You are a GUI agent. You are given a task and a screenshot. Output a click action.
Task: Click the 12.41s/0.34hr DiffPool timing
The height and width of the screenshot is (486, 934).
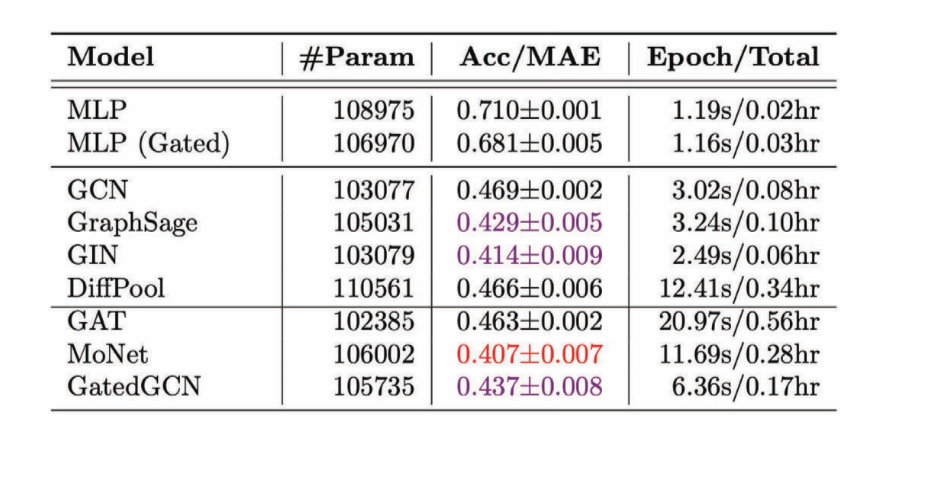(739, 288)
